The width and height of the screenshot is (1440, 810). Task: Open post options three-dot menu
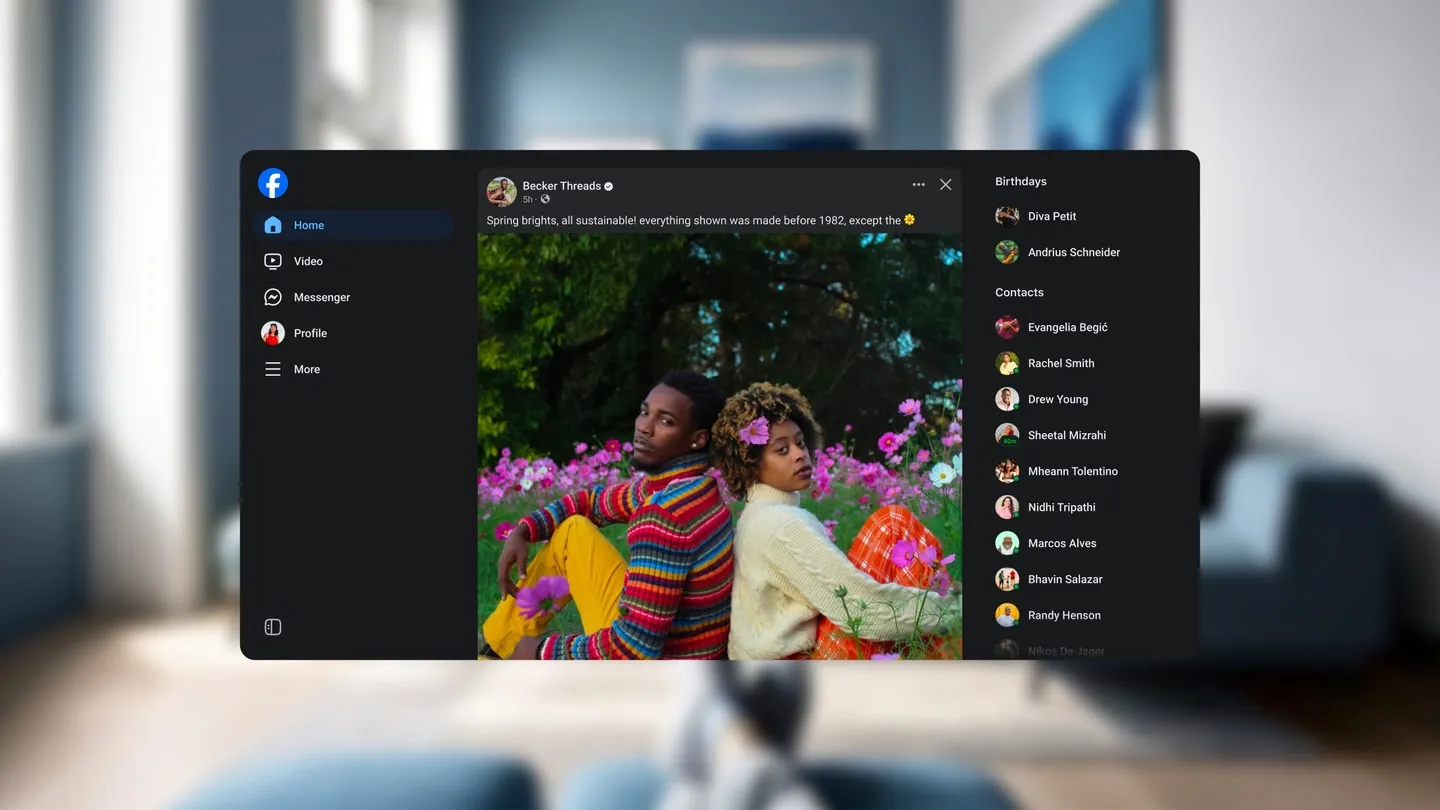(x=918, y=185)
